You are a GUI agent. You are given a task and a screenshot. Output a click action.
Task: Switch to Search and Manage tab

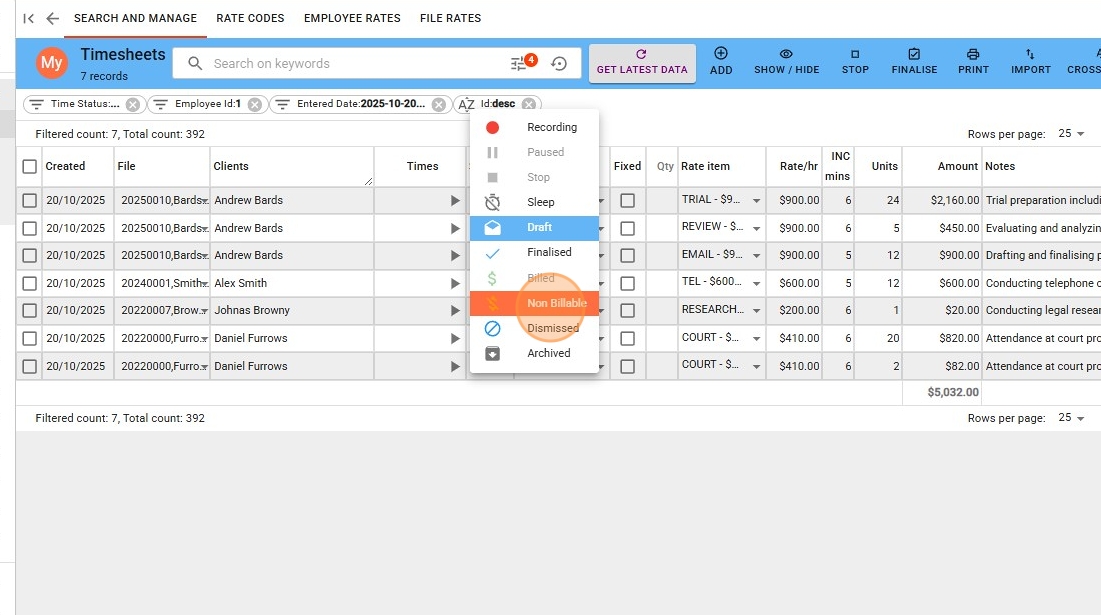[x=136, y=18]
